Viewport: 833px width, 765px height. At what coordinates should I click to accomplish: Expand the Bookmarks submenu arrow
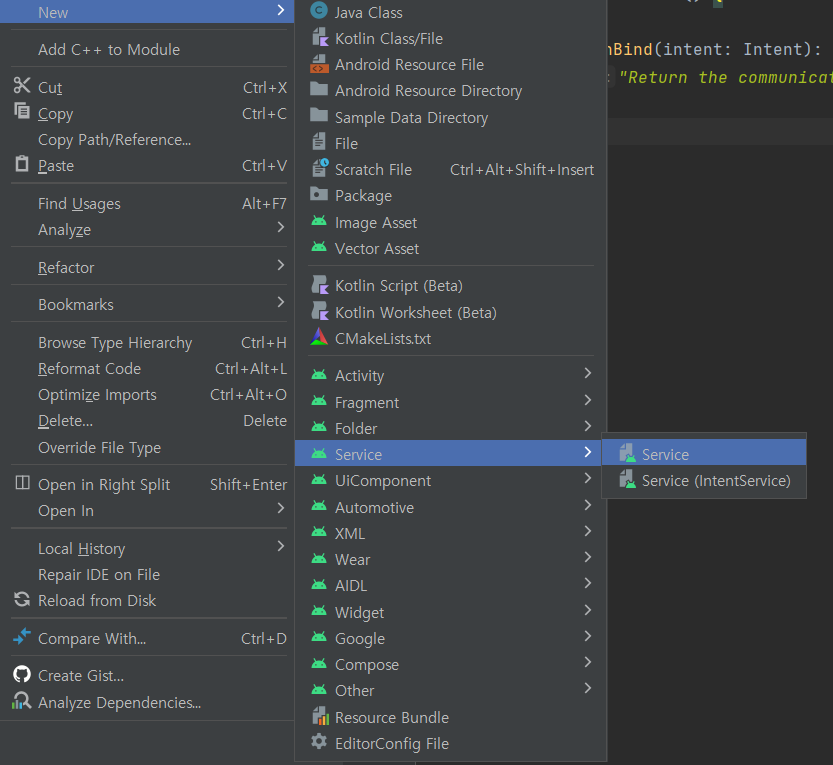280,302
